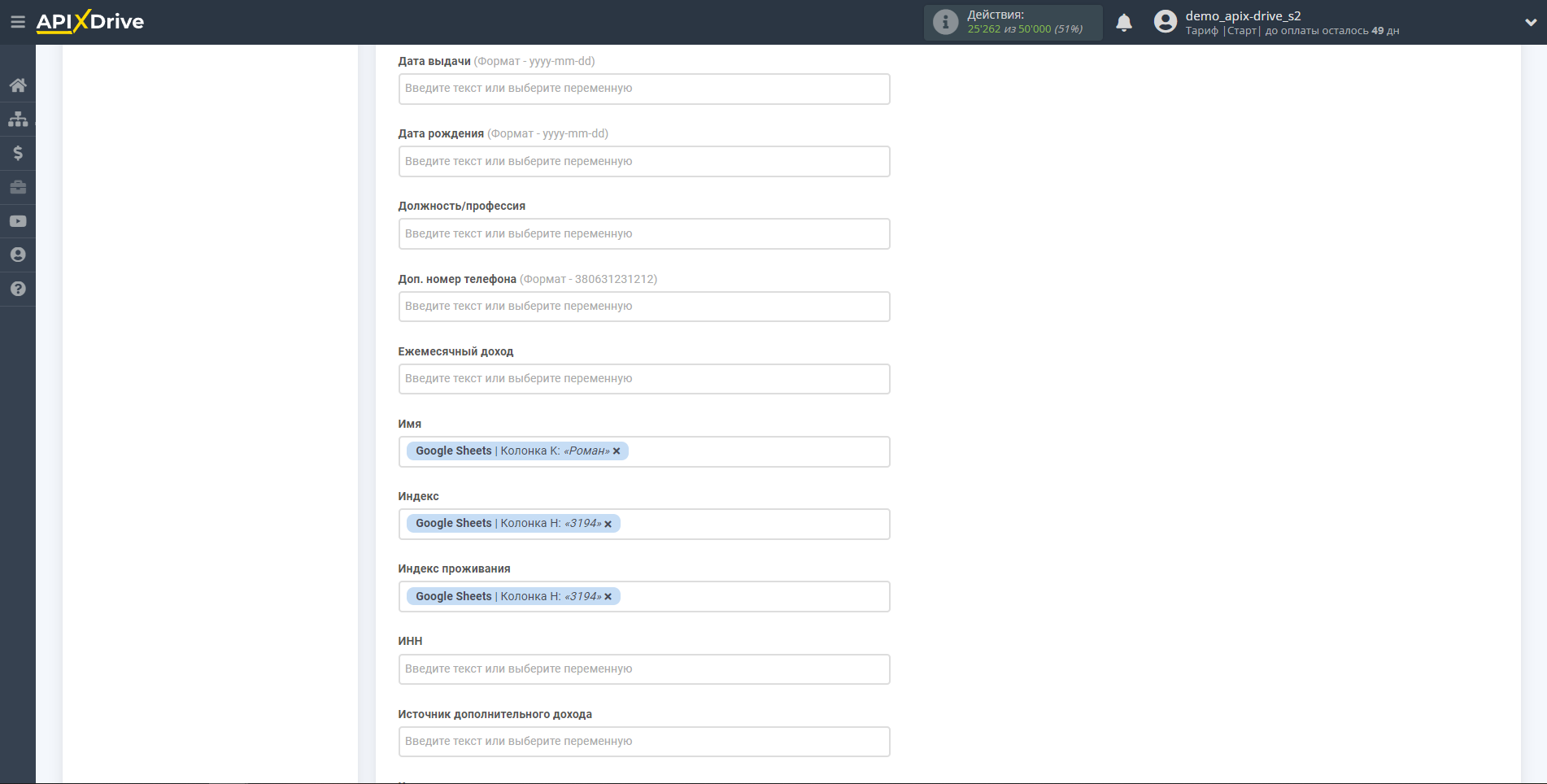
Task: Click the ИНН input field
Action: pyautogui.click(x=644, y=669)
